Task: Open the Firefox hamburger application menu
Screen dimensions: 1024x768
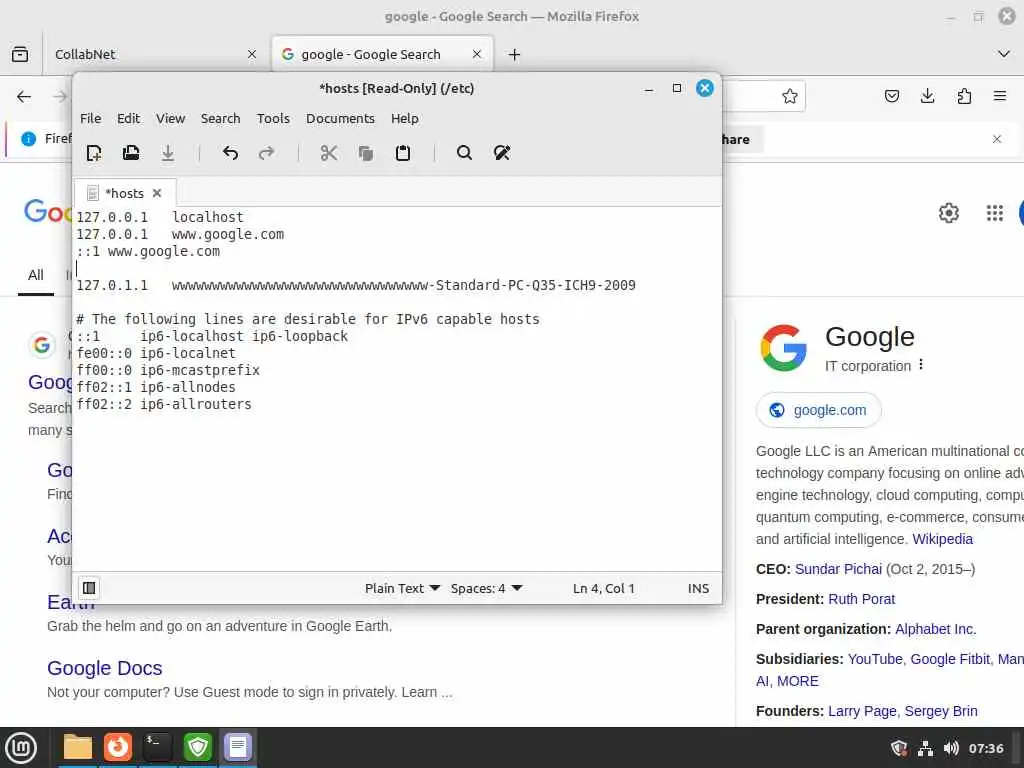Action: (1000, 97)
